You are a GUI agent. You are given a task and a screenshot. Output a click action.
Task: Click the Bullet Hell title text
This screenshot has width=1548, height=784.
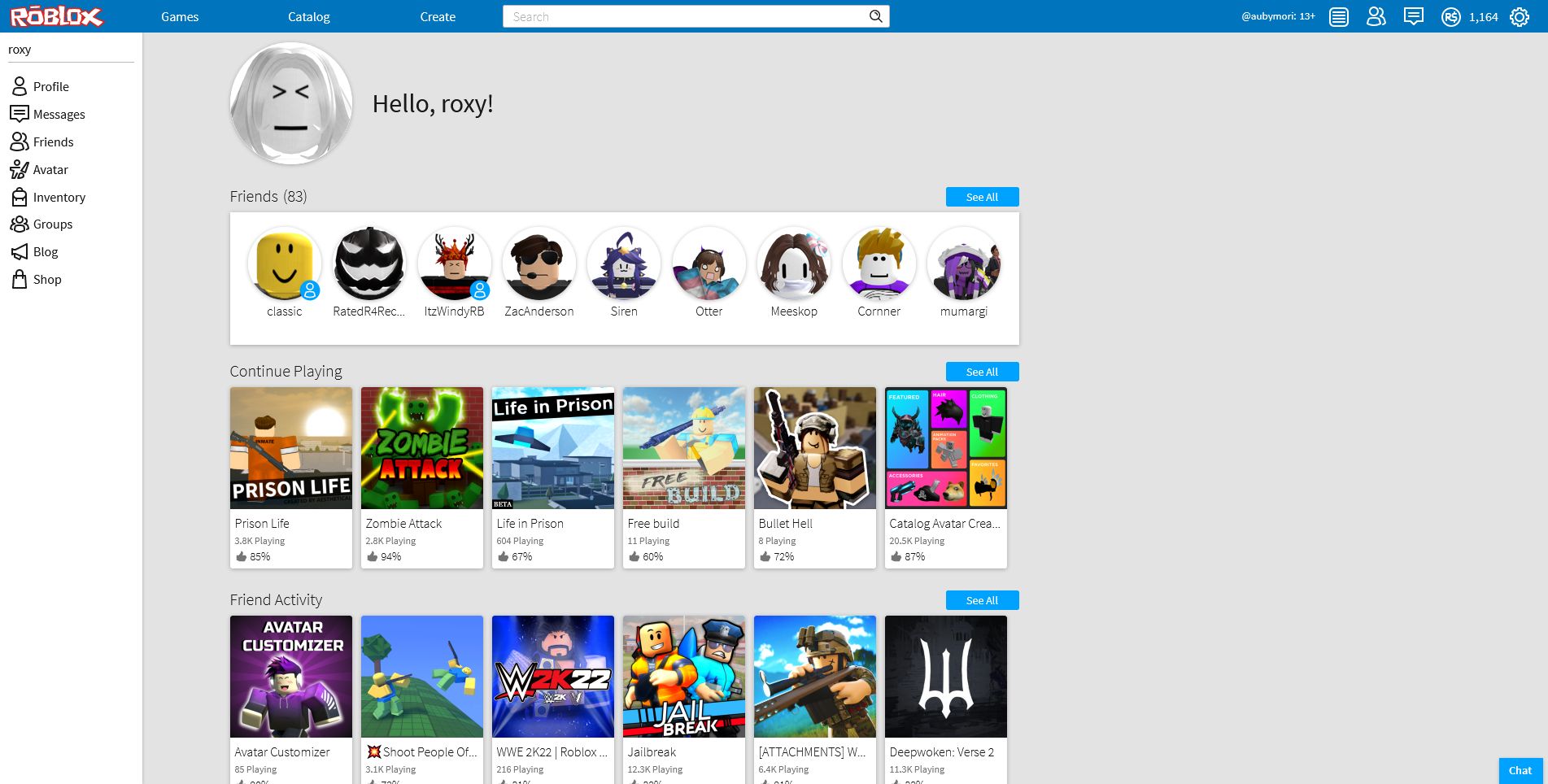click(x=786, y=524)
